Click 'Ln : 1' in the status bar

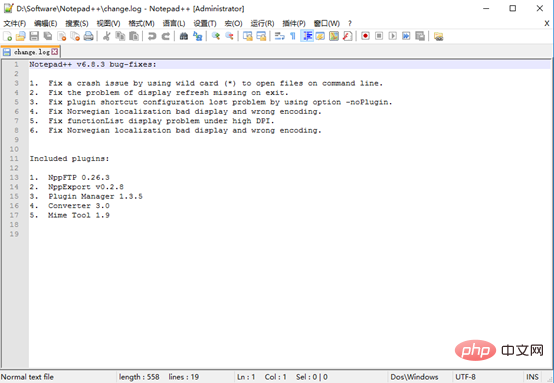coord(246,377)
